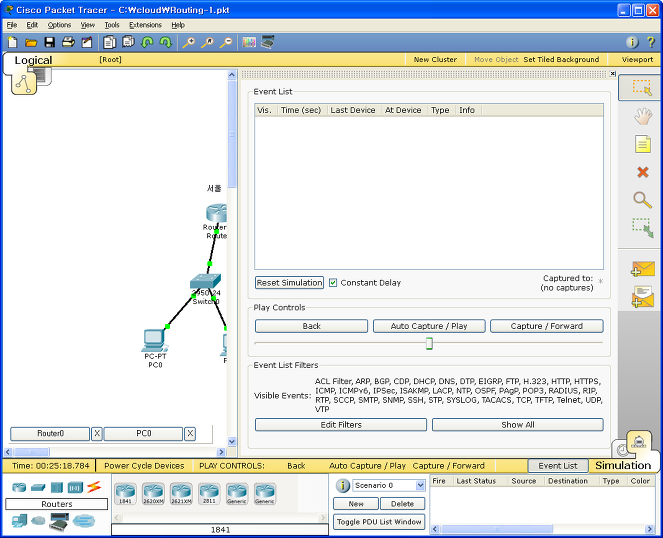Screen dimensions: 663x538
Task: Select the 2811 router model
Action: pos(209,494)
